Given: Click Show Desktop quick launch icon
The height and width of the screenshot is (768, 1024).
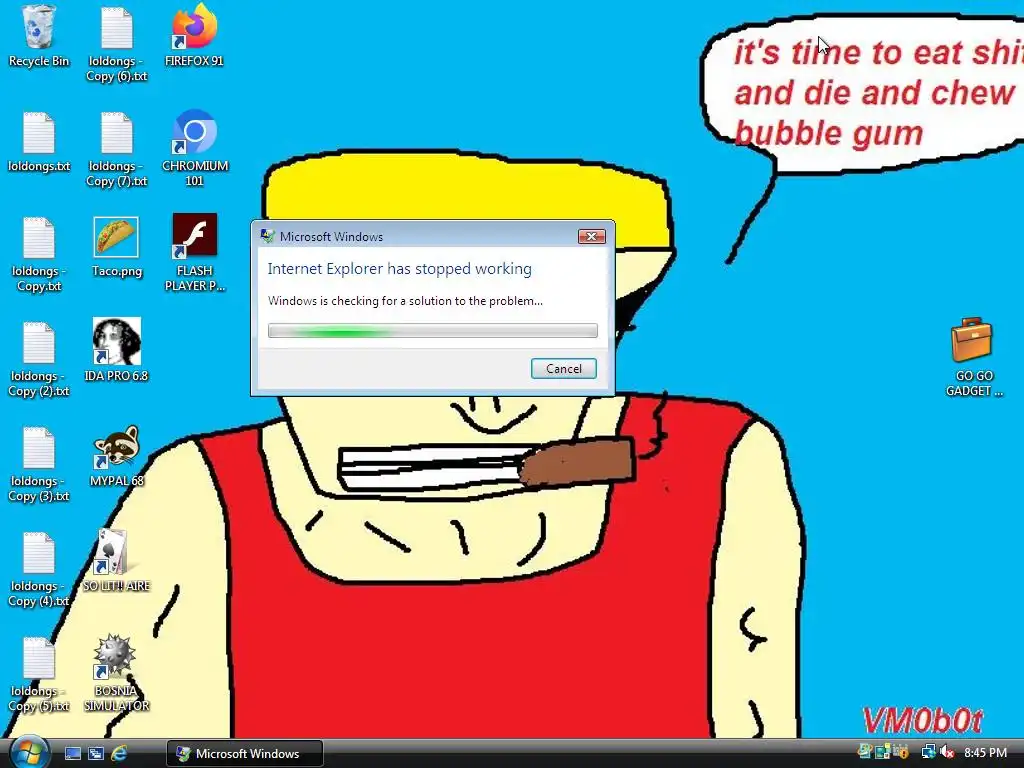Looking at the screenshot, I should (x=72, y=754).
